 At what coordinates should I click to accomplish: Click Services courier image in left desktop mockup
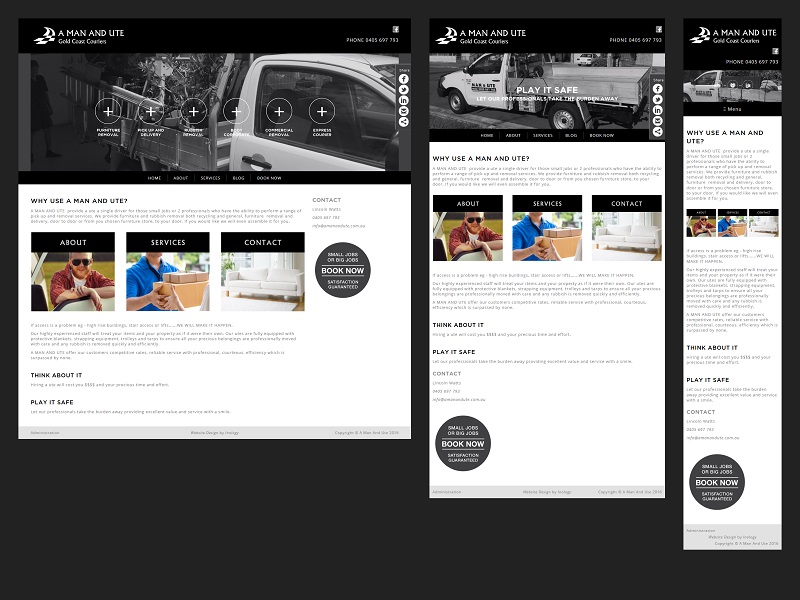168,281
